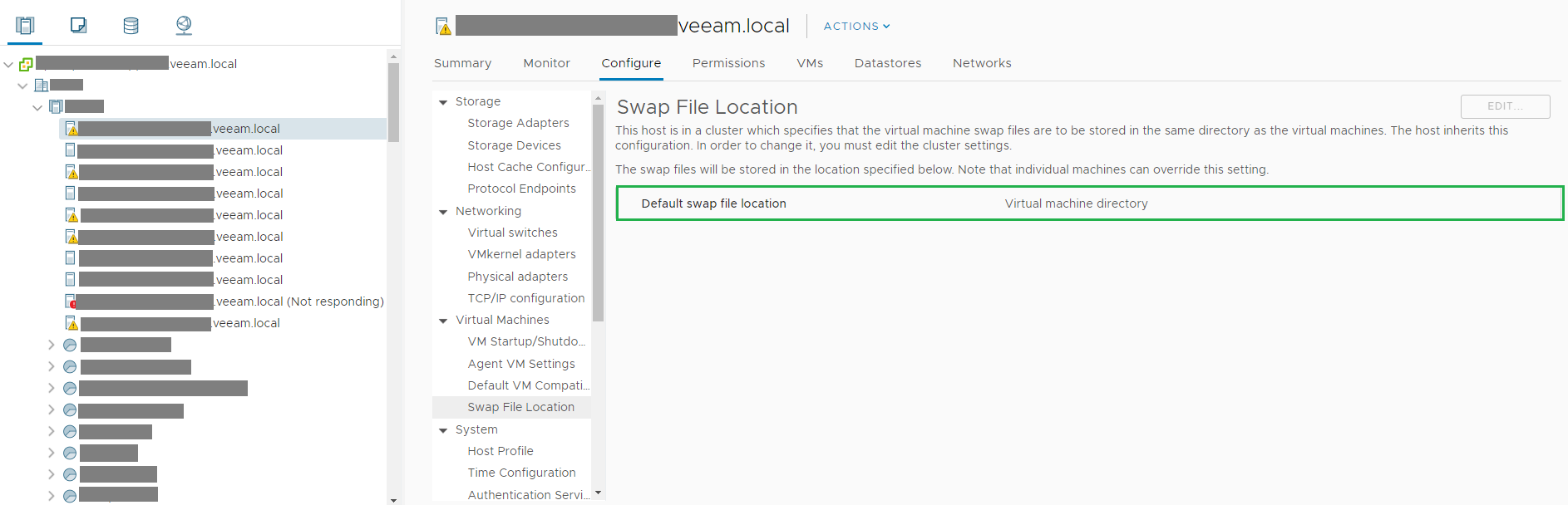This screenshot has width=1568, height=505.
Task: Open VM Startup/Shutdown settings
Action: point(526,341)
